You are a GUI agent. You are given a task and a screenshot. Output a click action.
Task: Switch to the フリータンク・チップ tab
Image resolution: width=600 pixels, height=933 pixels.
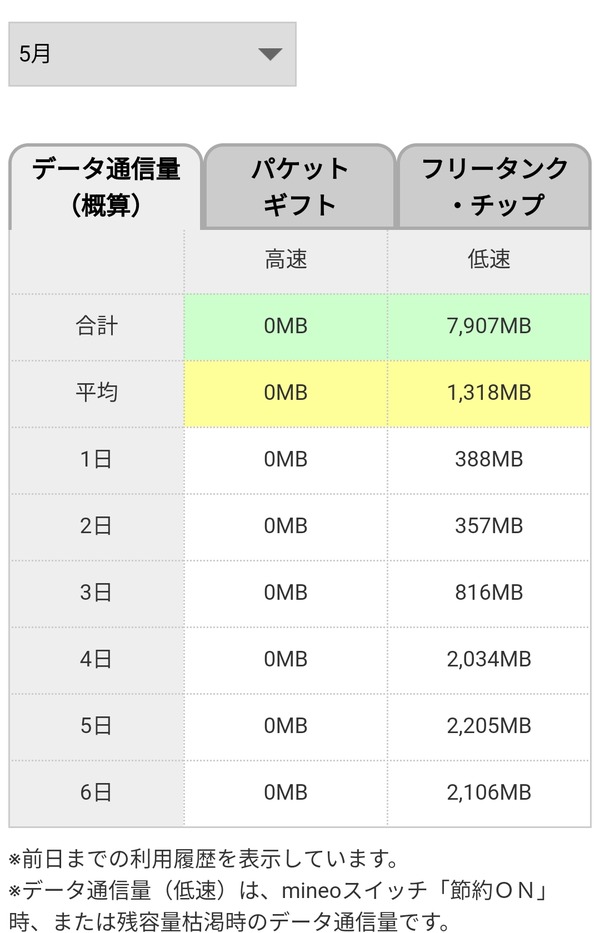pos(494,186)
